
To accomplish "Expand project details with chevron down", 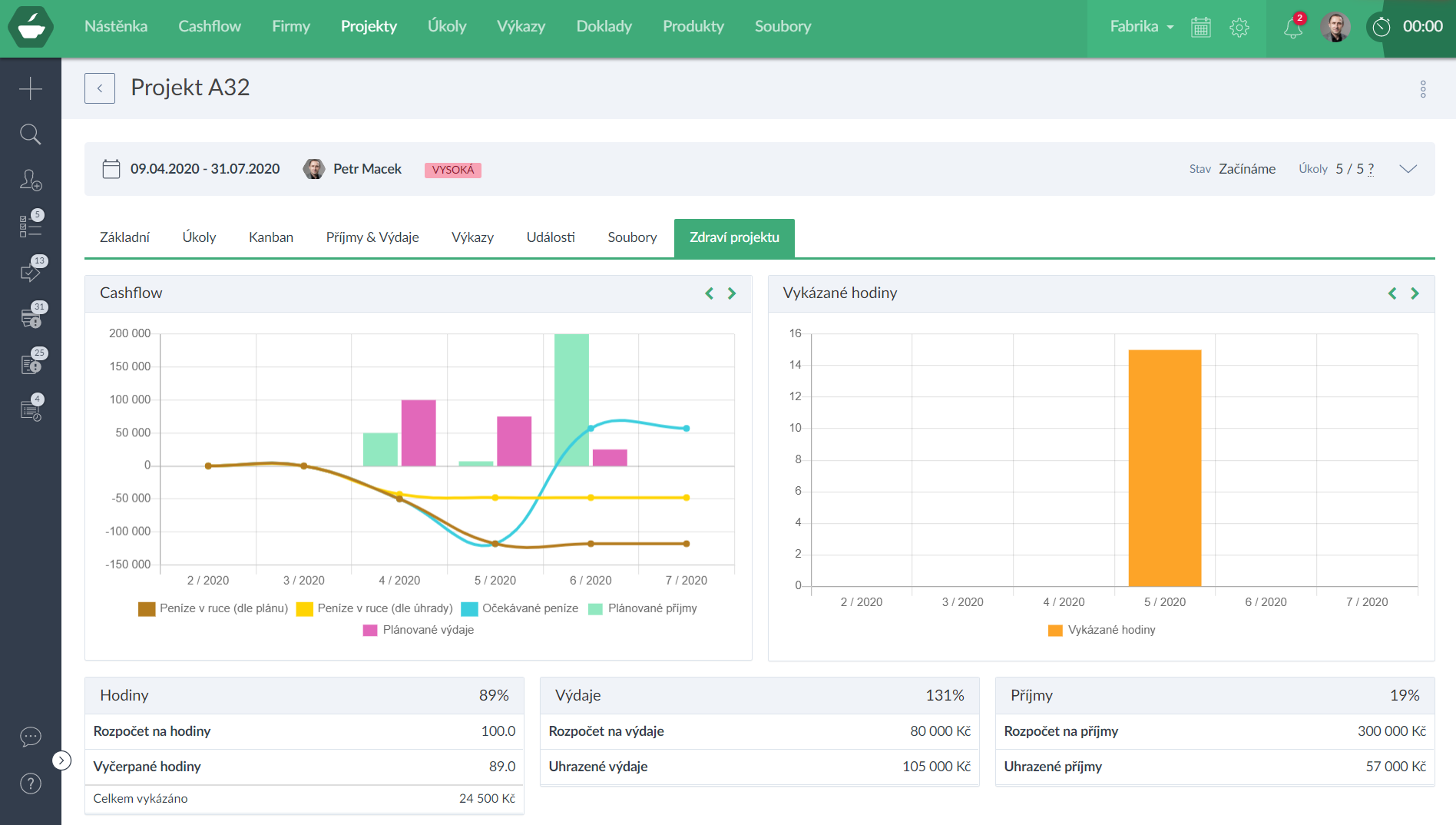I will [1408, 169].
